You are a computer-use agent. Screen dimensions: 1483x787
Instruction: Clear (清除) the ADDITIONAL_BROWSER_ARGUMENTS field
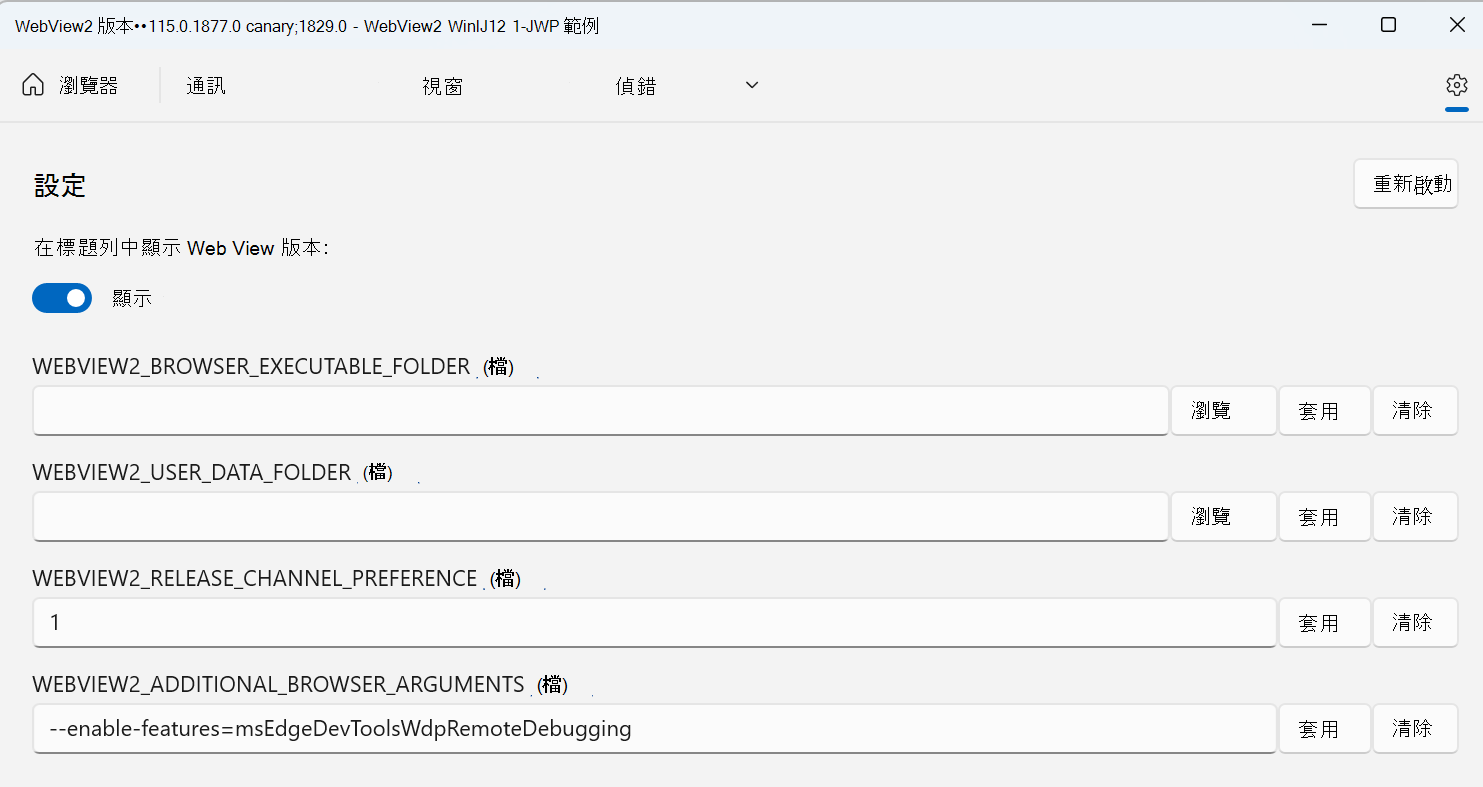click(1415, 729)
